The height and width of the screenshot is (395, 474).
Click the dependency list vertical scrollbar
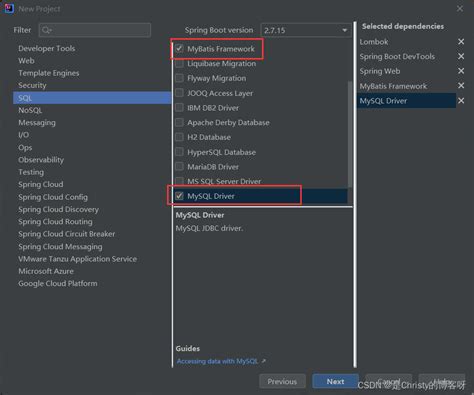(350, 134)
